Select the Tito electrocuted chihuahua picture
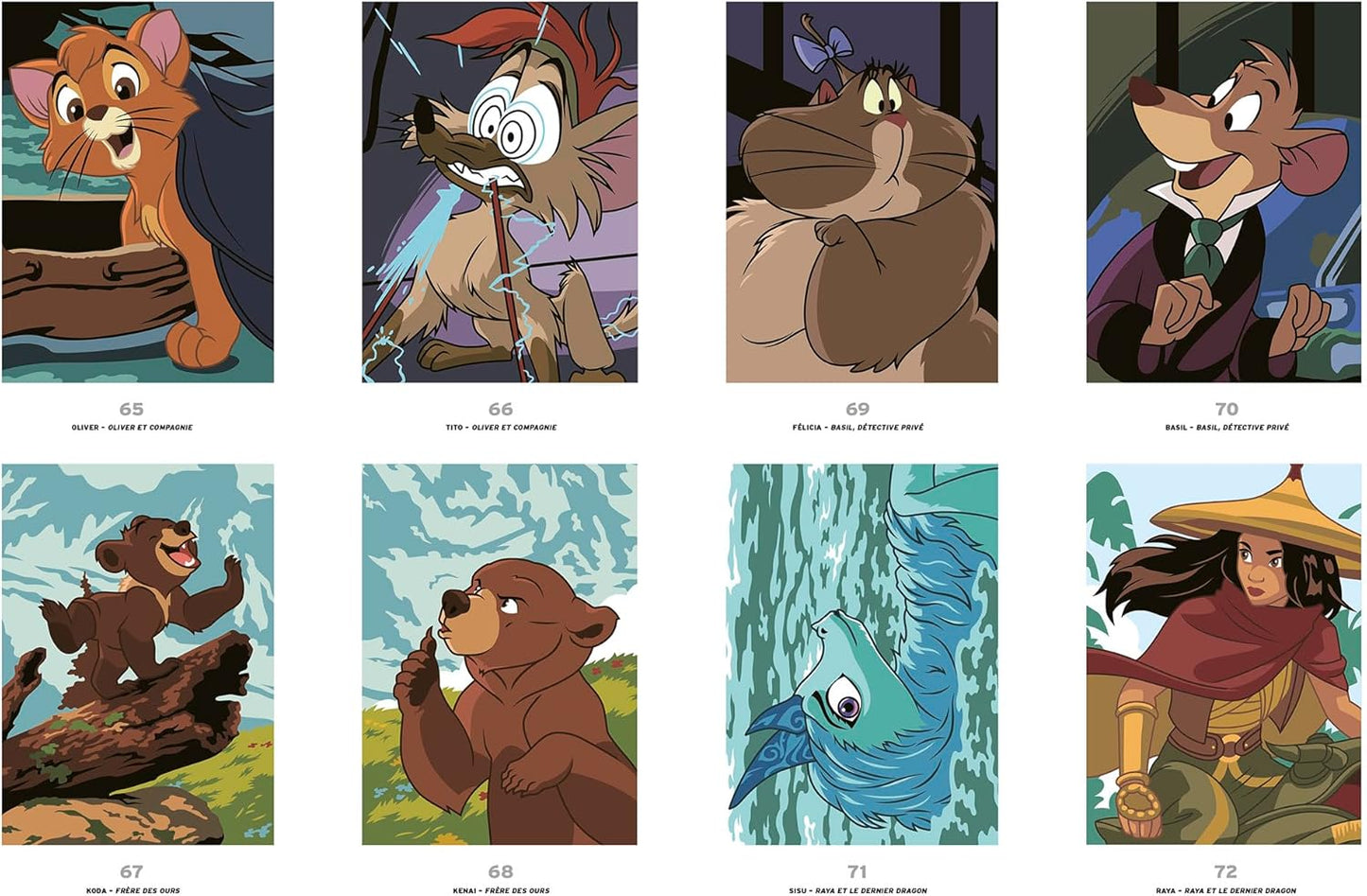Image resolution: width=1367 pixels, height=896 pixels. (499, 192)
